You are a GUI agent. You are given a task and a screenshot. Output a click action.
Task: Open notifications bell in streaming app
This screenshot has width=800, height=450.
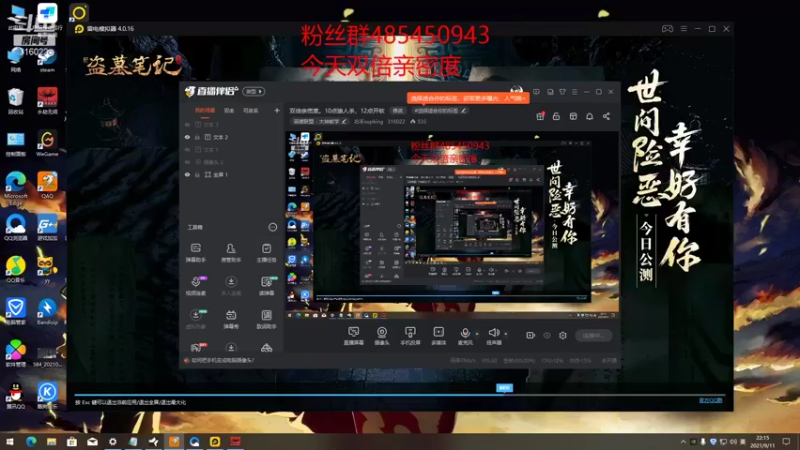coord(589,116)
